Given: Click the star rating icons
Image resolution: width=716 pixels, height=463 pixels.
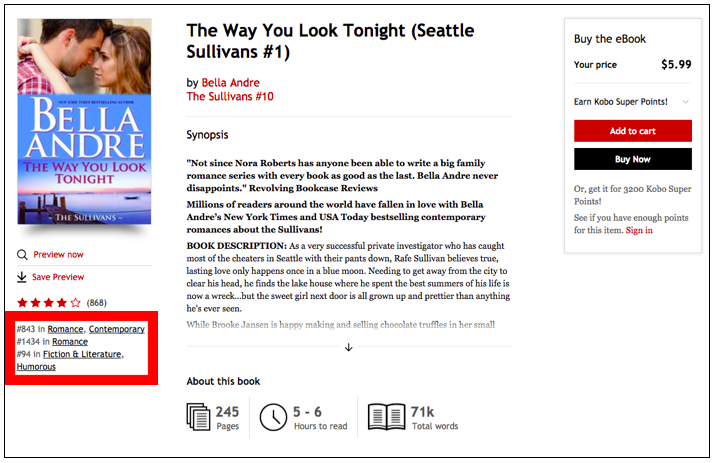Looking at the screenshot, I should pyautogui.click(x=49, y=302).
